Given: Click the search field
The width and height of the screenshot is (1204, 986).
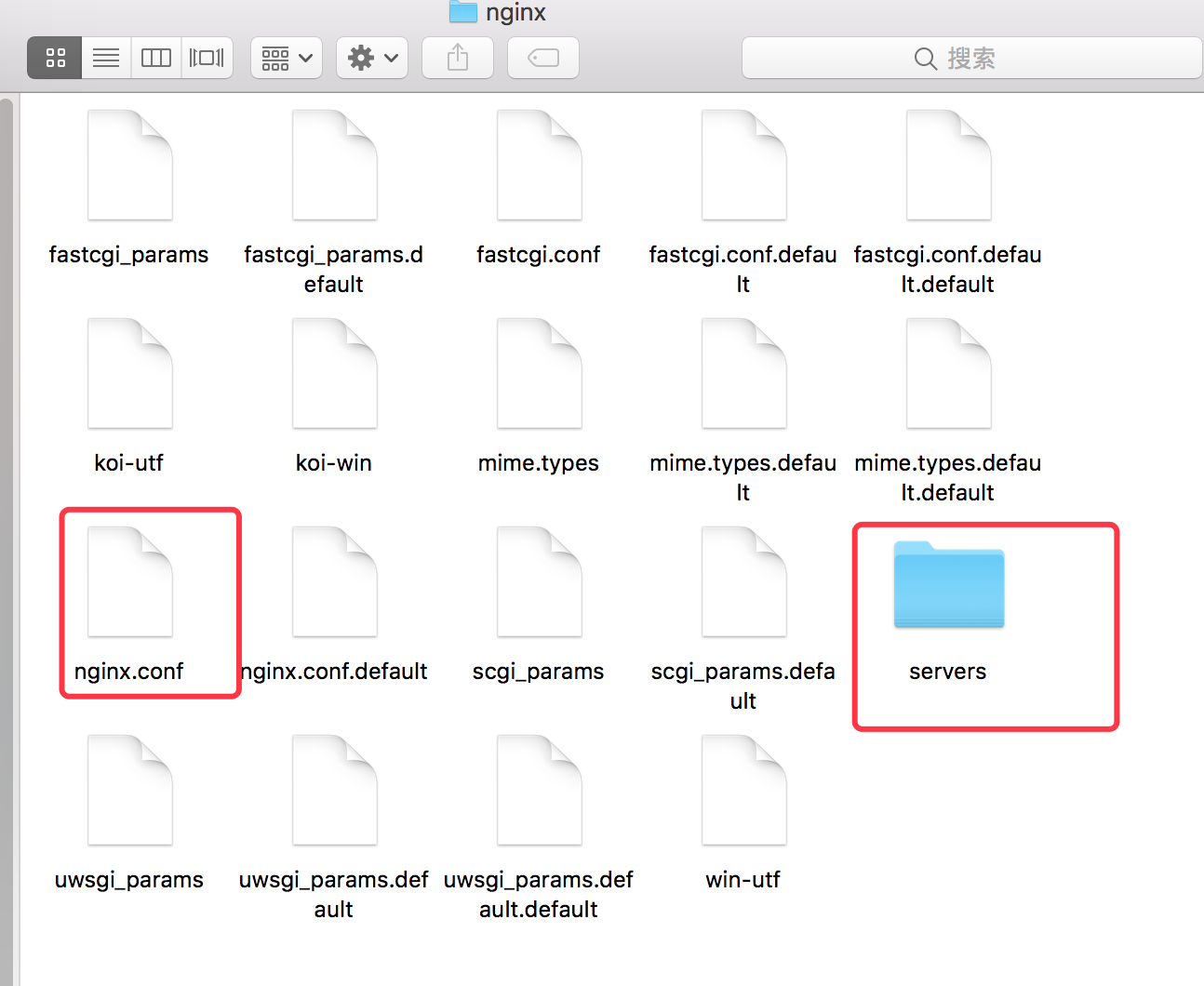Looking at the screenshot, I should click(x=971, y=58).
